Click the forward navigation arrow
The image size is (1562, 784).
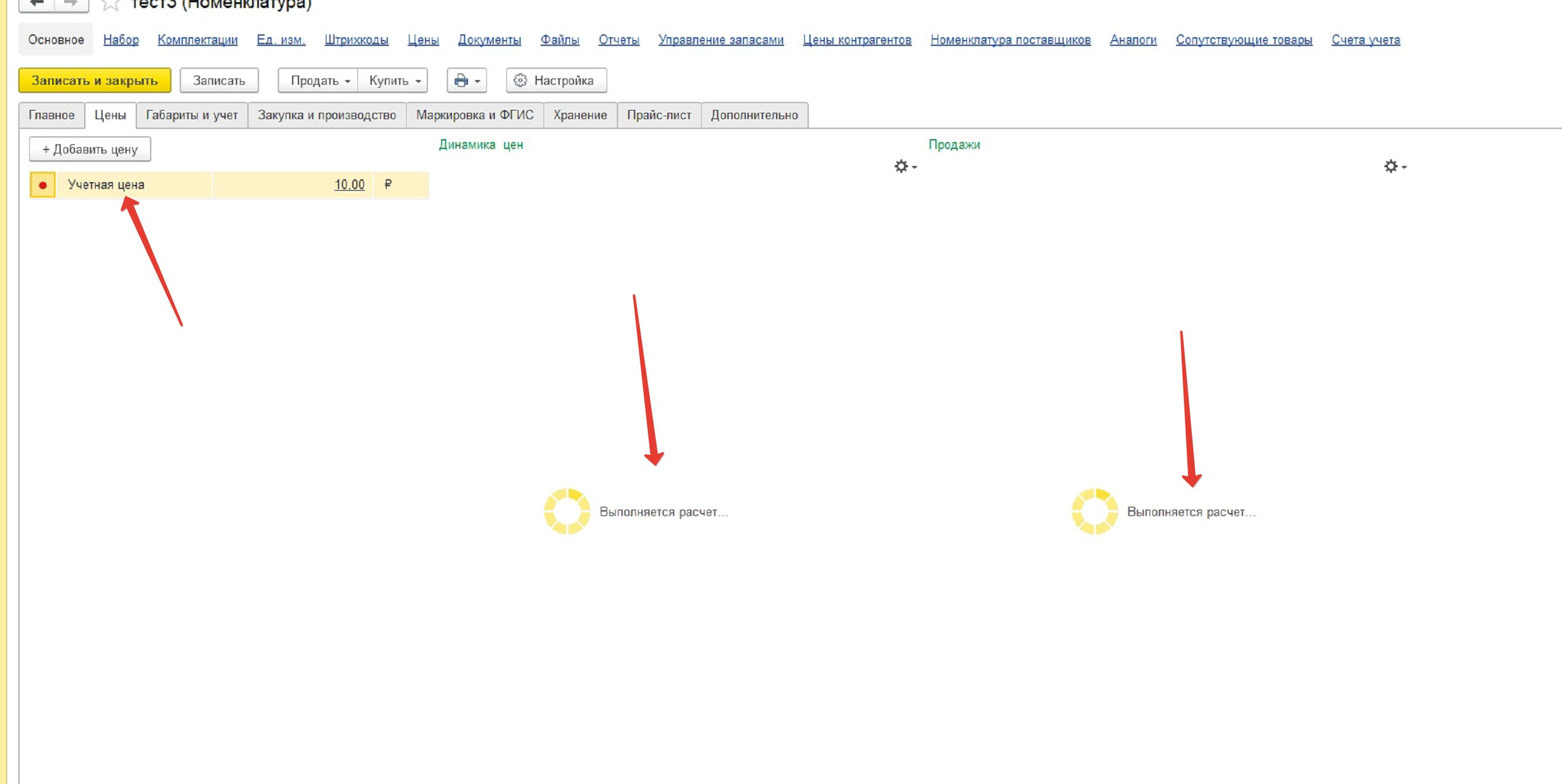point(72,3)
